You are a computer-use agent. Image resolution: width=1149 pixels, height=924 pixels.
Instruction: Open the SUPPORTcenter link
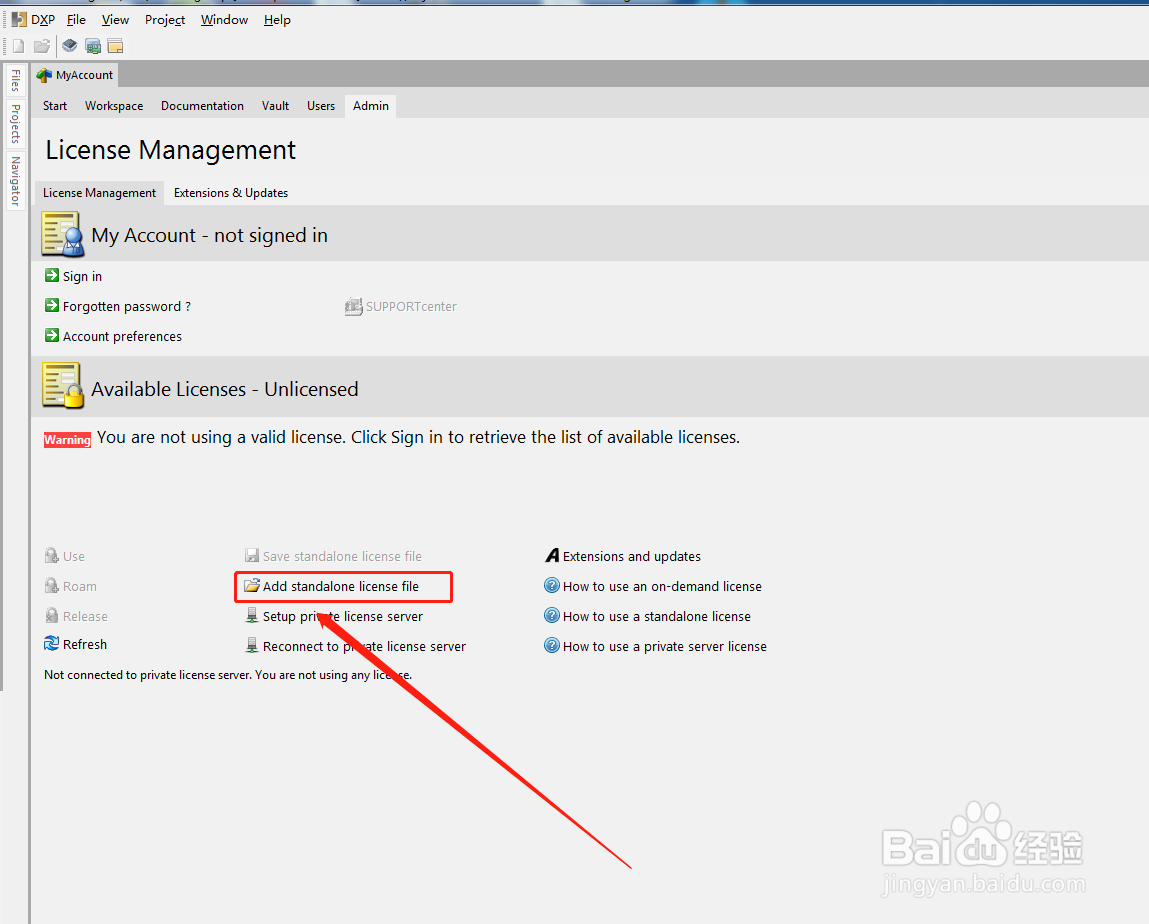[x=411, y=306]
